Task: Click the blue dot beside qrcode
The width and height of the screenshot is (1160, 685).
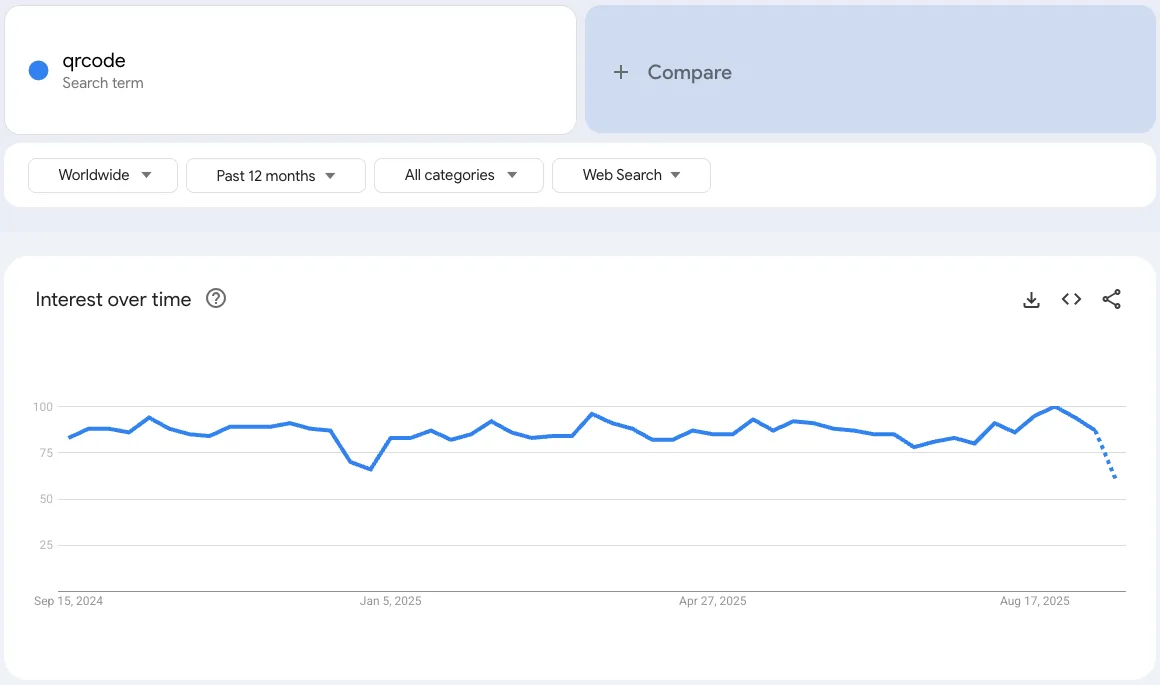Action: pyautogui.click(x=38, y=70)
